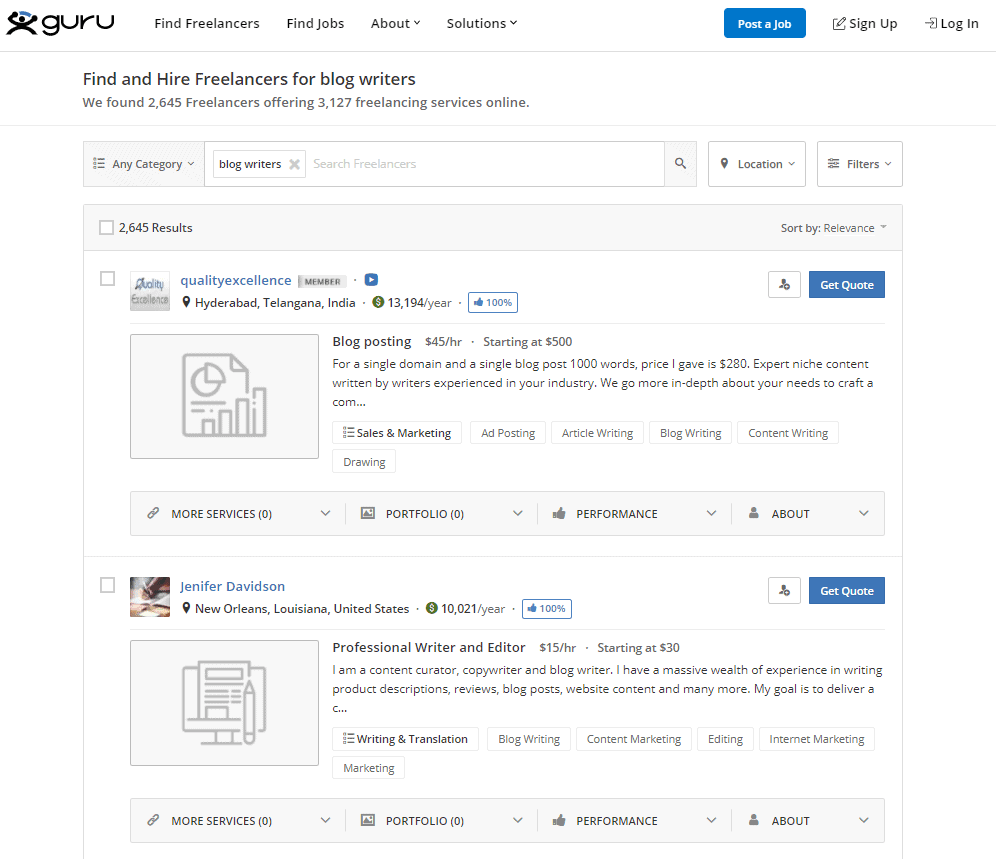Click the Editing skill tag
Image resolution: width=996 pixels, height=859 pixels.
click(725, 739)
